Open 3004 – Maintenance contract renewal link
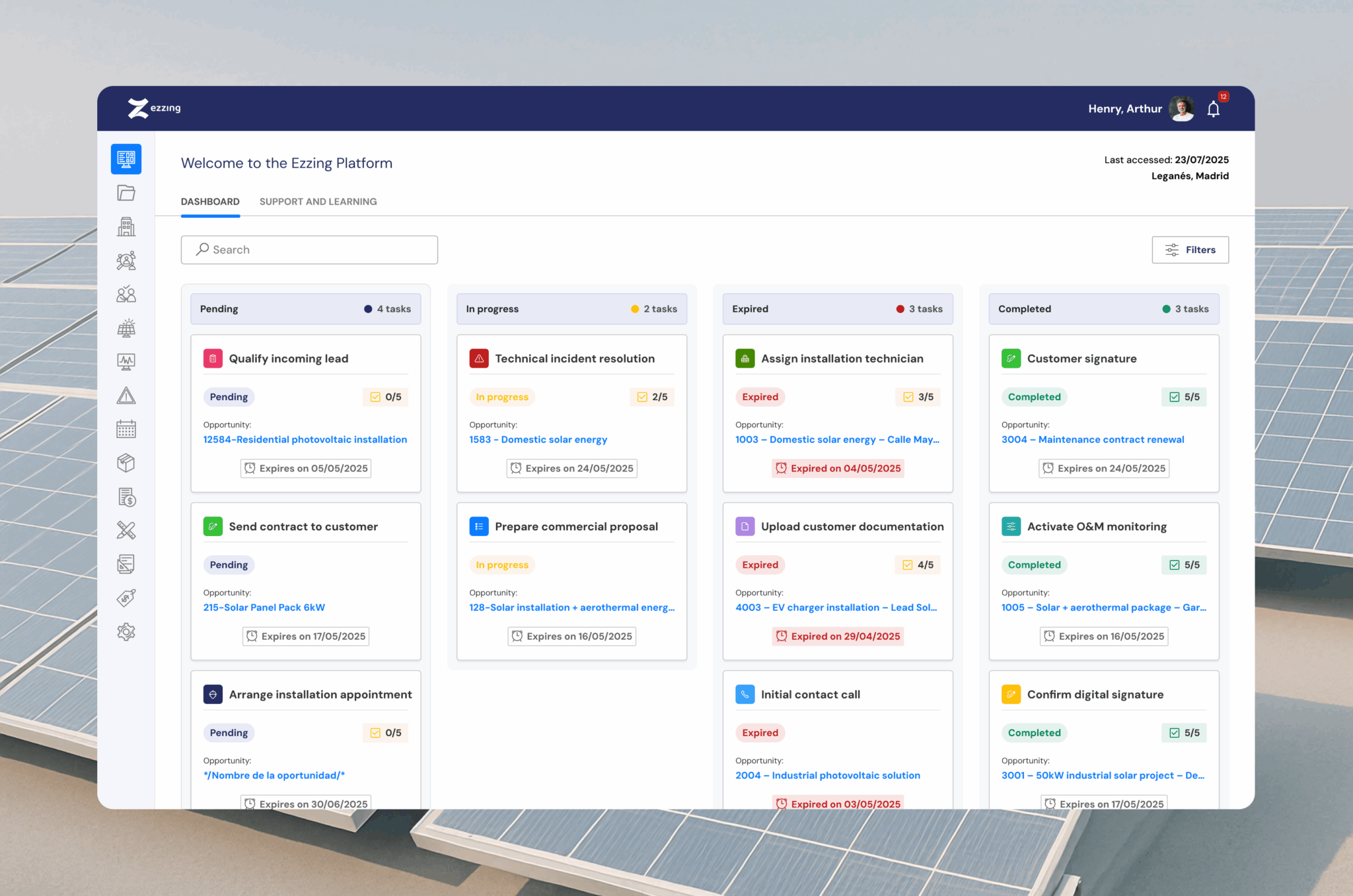 click(x=1092, y=439)
